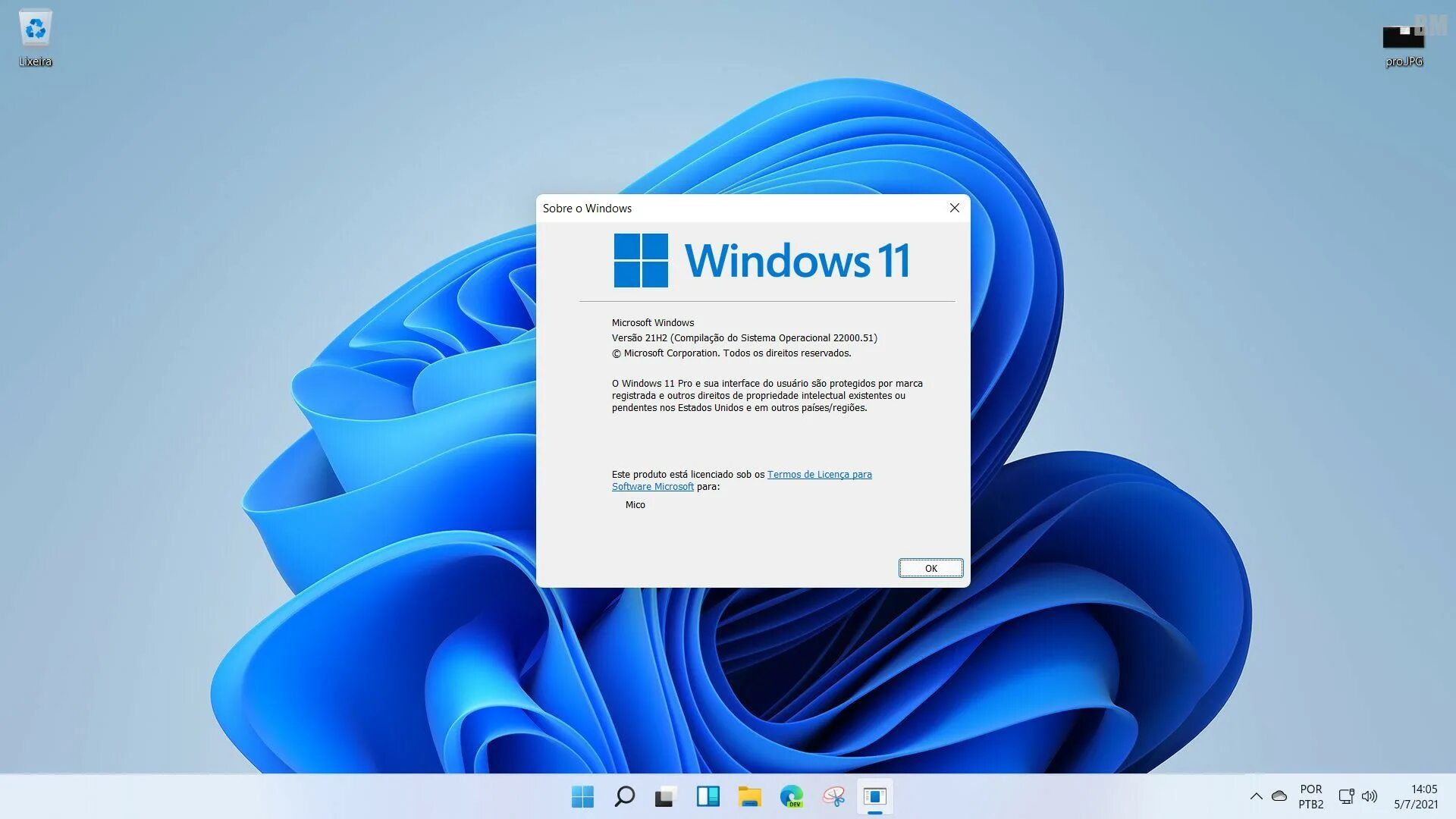Click the active winver taskbar icon
Image resolution: width=1456 pixels, height=819 pixels.
coord(874,796)
